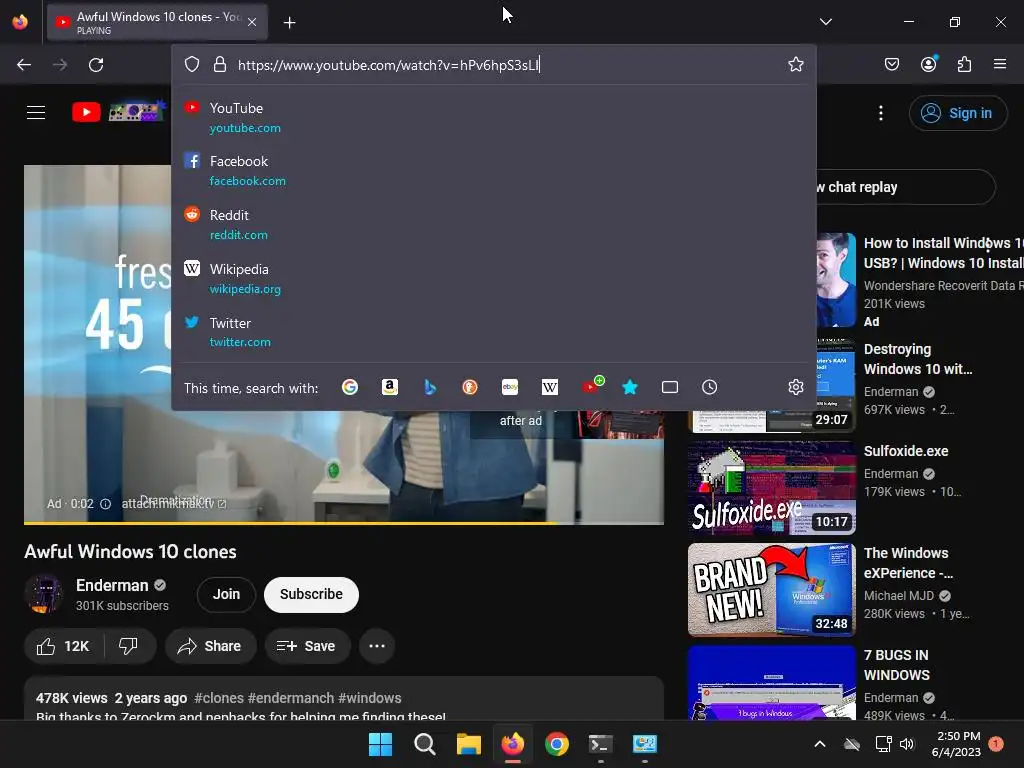The width and height of the screenshot is (1024, 768).
Task: Open search settings gear in dropdown
Action: 795,387
